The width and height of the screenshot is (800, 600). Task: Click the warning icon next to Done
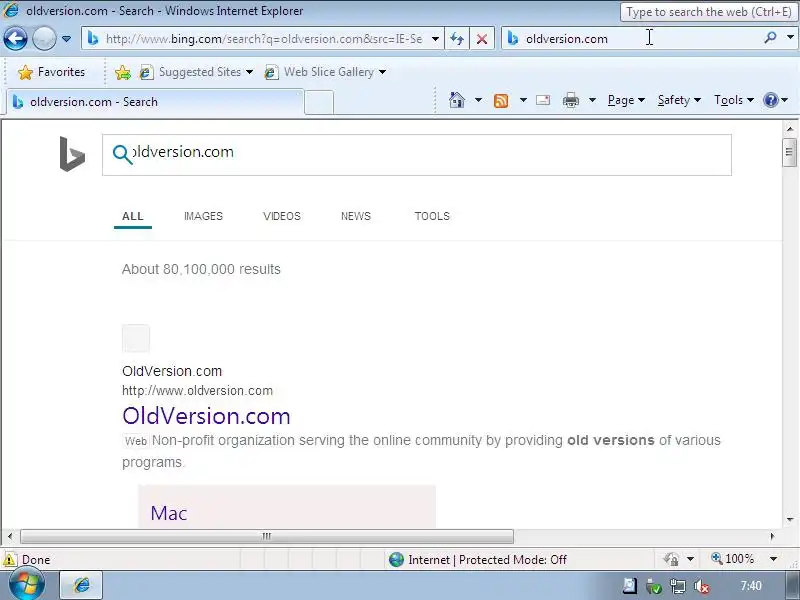[10, 559]
